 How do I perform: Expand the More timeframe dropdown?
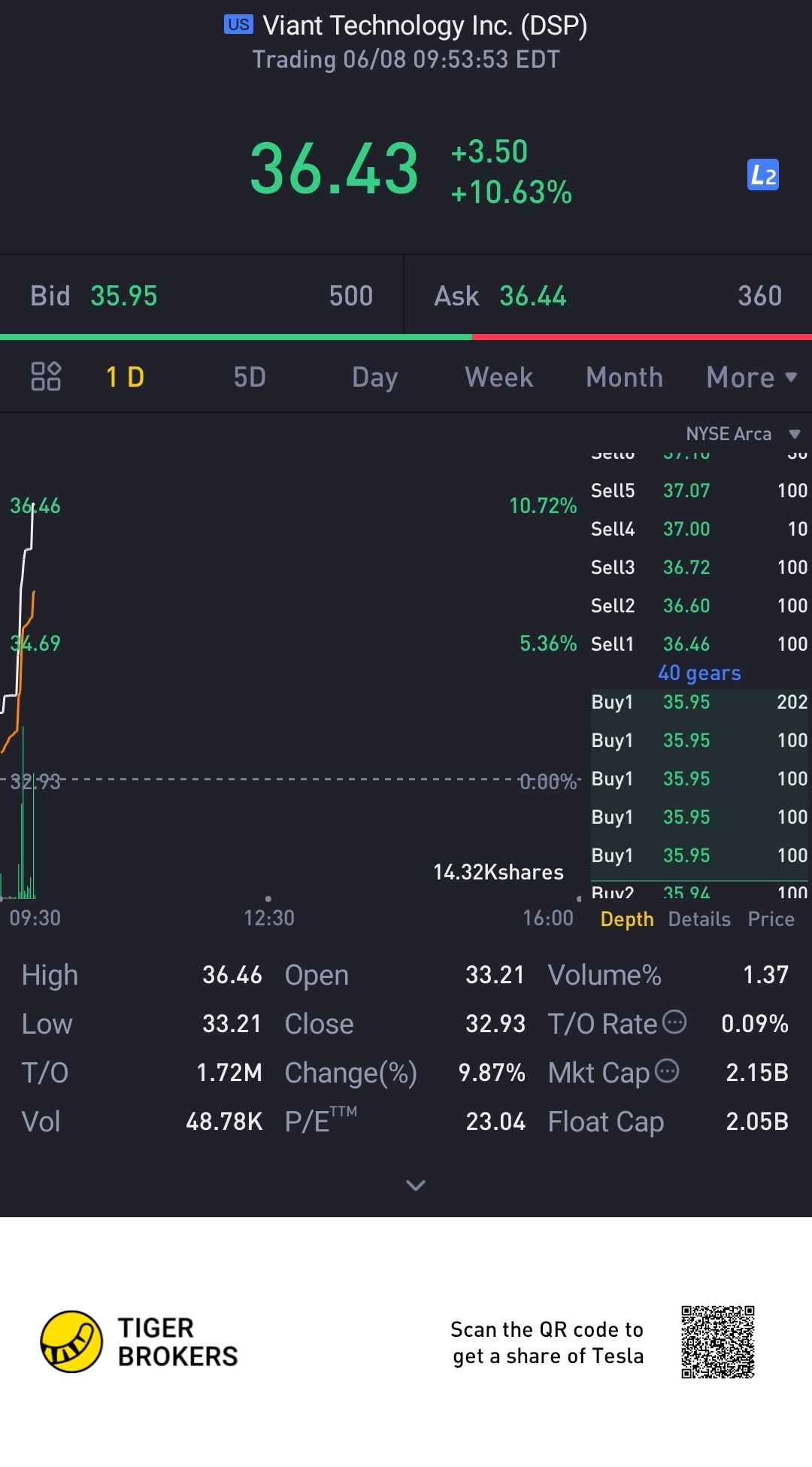point(750,377)
